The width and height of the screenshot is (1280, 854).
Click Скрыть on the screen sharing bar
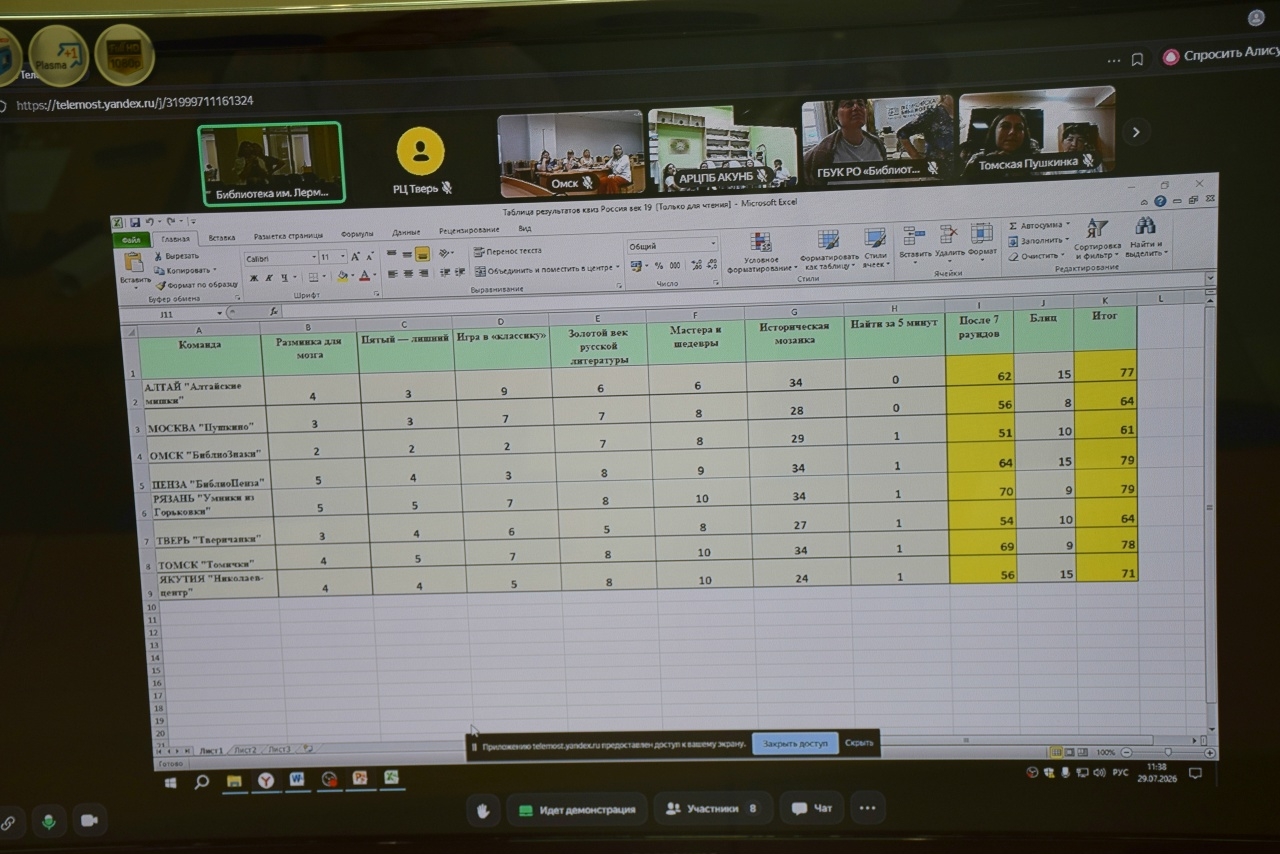[859, 743]
